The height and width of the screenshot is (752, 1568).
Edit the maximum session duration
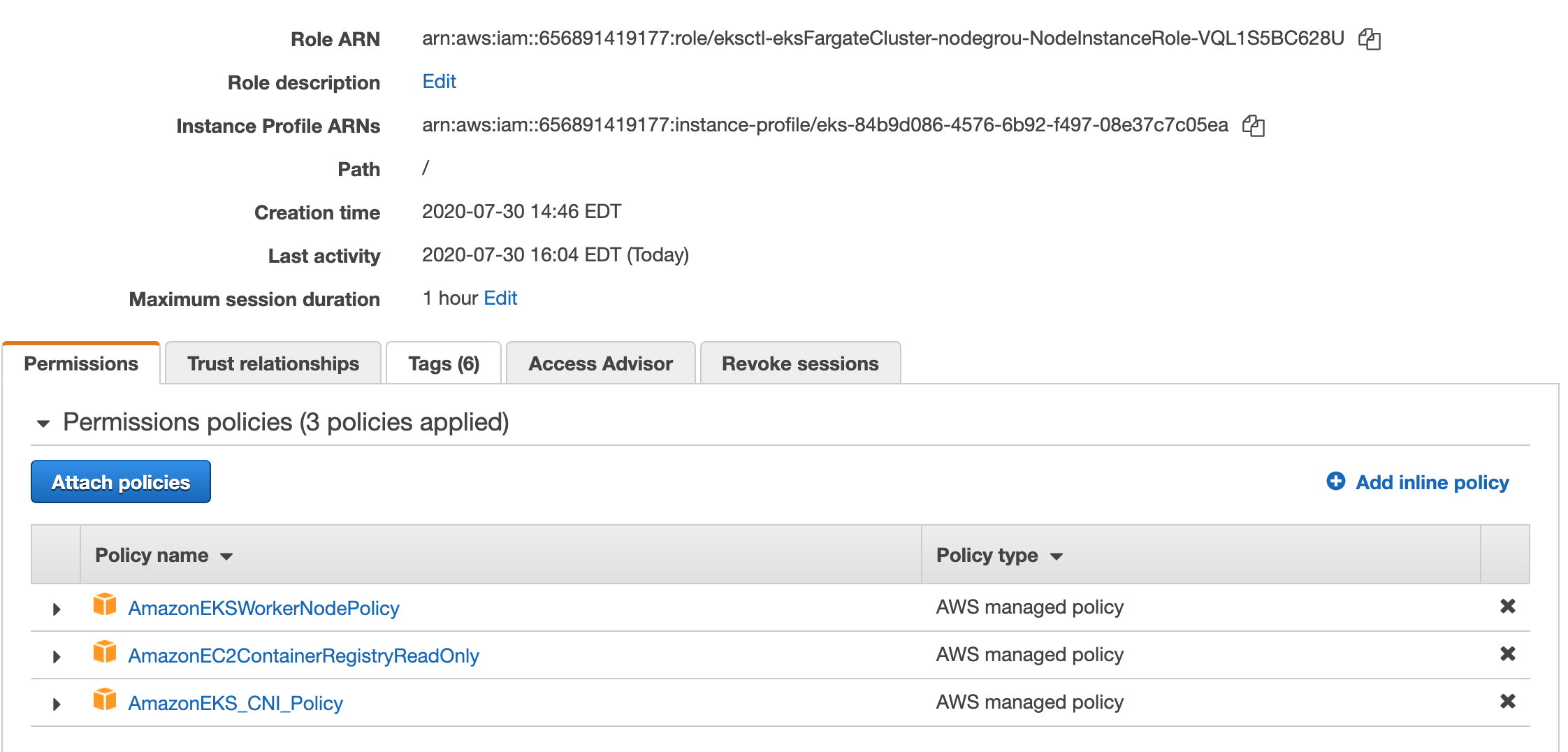(500, 298)
